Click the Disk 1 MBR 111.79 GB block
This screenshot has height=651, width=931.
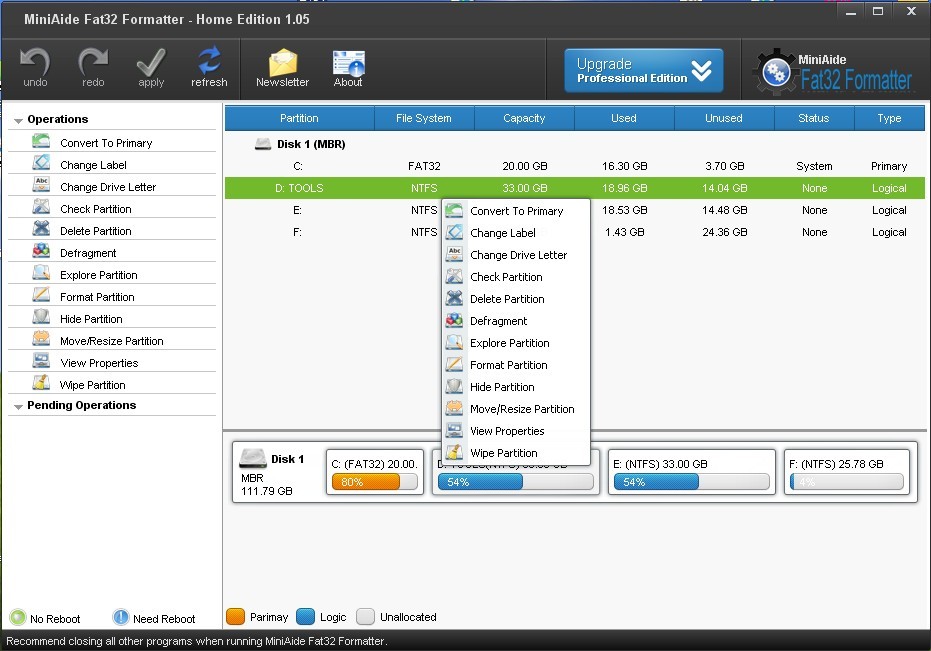pos(275,474)
